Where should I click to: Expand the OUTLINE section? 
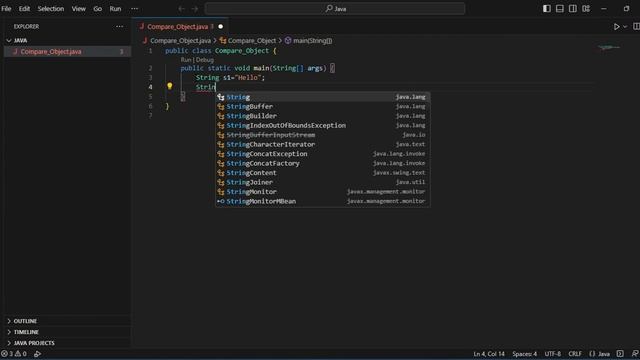click(x=25, y=321)
